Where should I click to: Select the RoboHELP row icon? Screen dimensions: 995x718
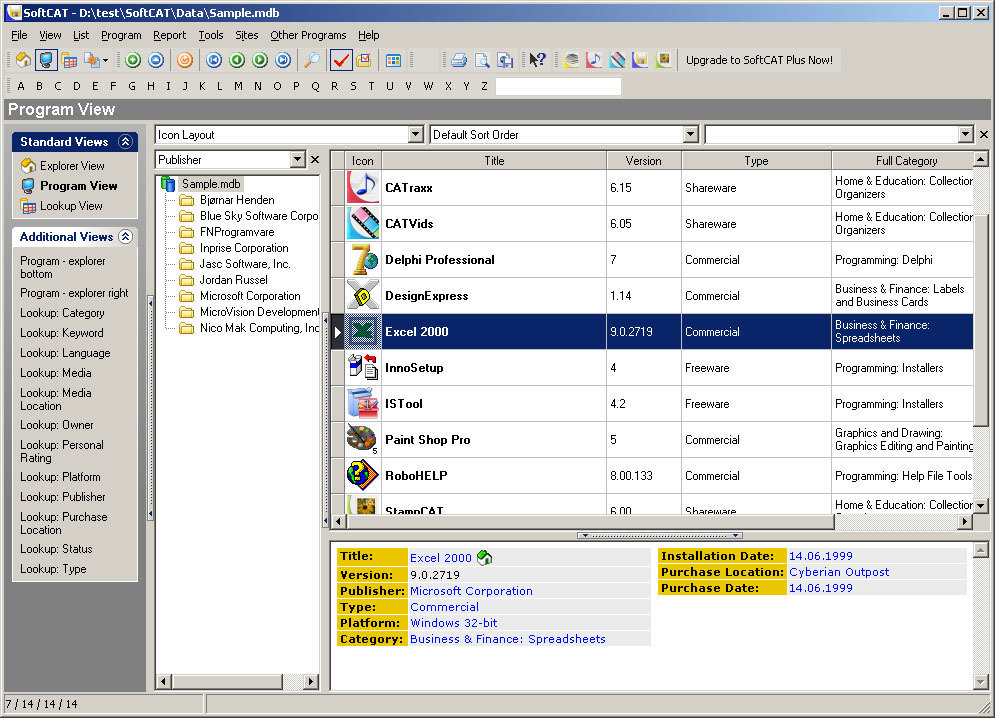363,475
